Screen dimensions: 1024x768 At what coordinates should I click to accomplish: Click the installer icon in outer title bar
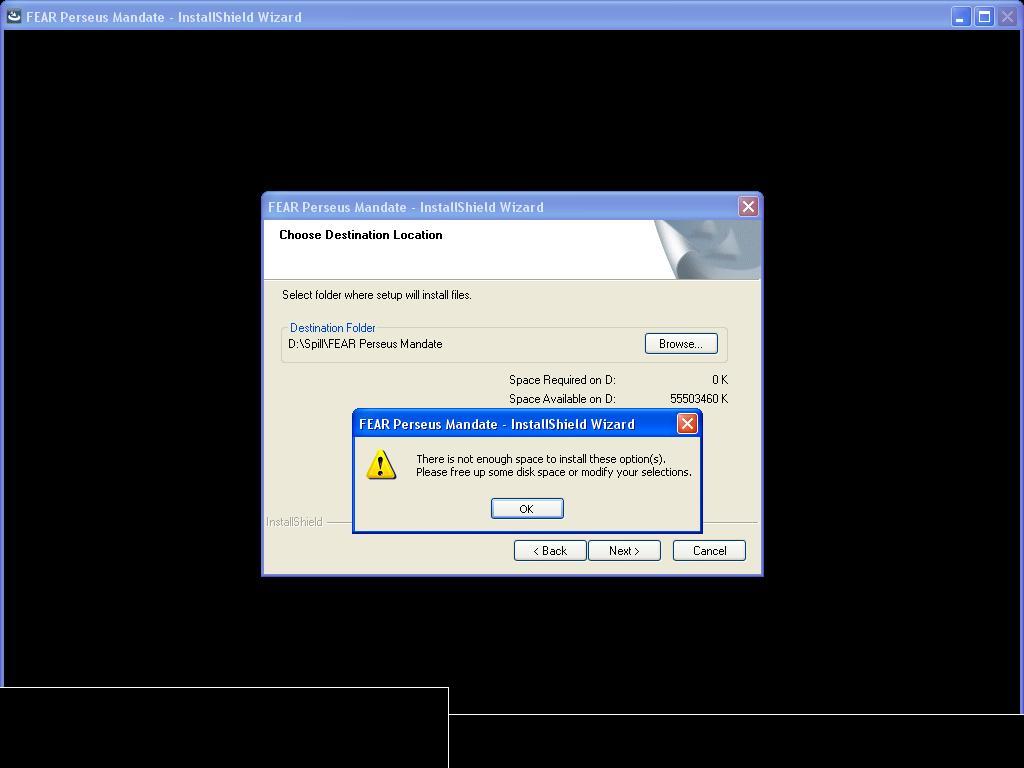14,16
